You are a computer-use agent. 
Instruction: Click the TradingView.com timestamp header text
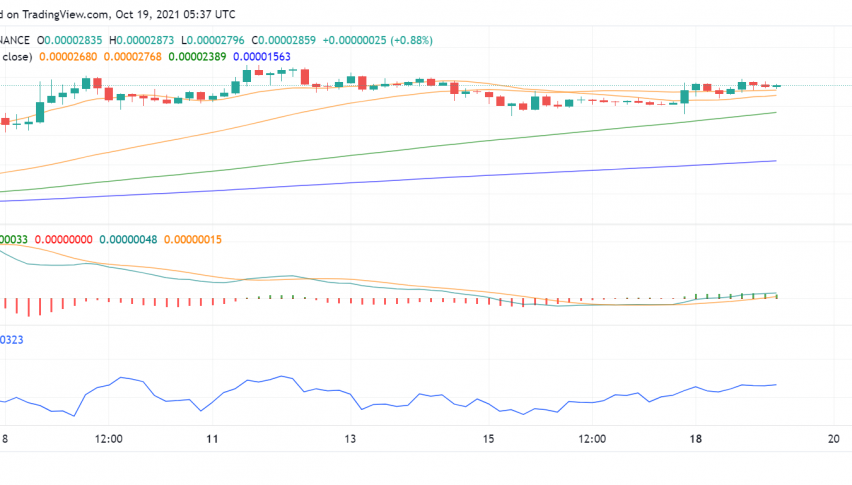click(x=118, y=15)
